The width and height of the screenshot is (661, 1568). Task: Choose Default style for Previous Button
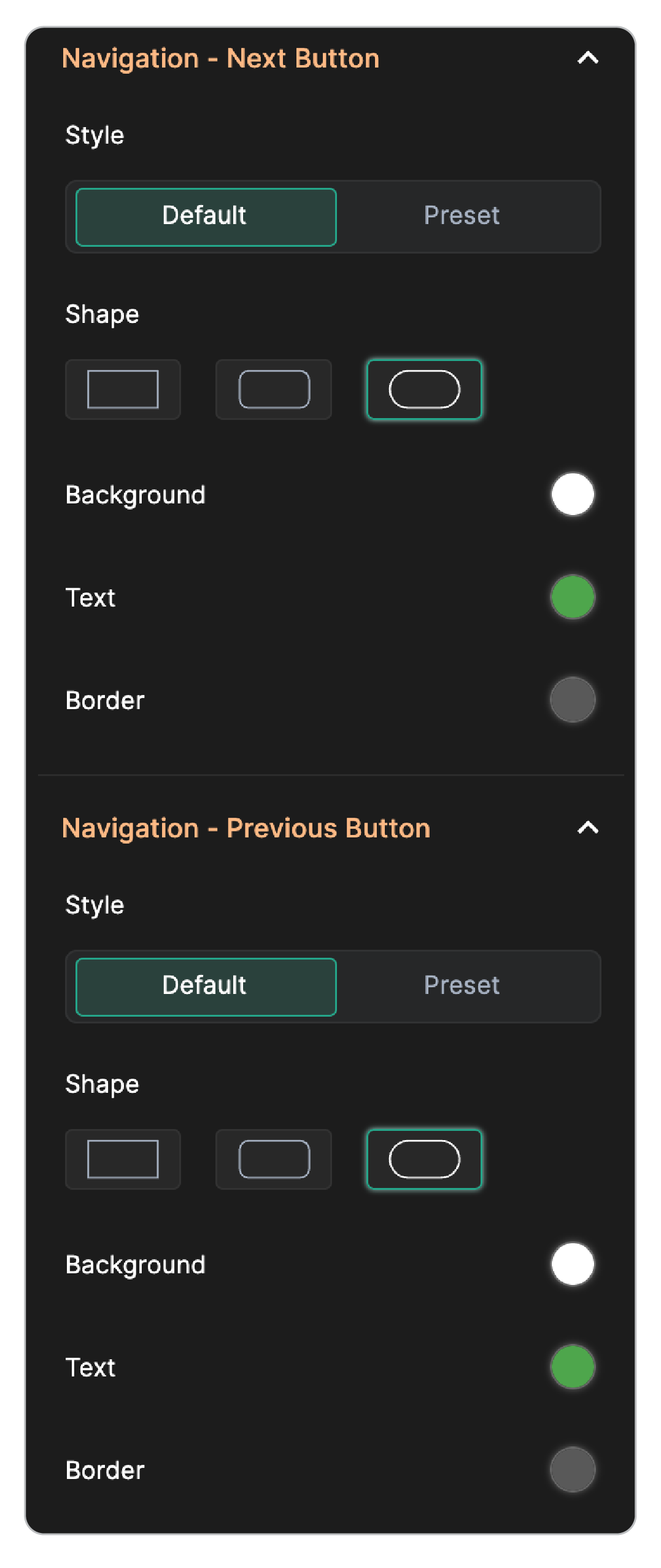pyautogui.click(x=206, y=987)
